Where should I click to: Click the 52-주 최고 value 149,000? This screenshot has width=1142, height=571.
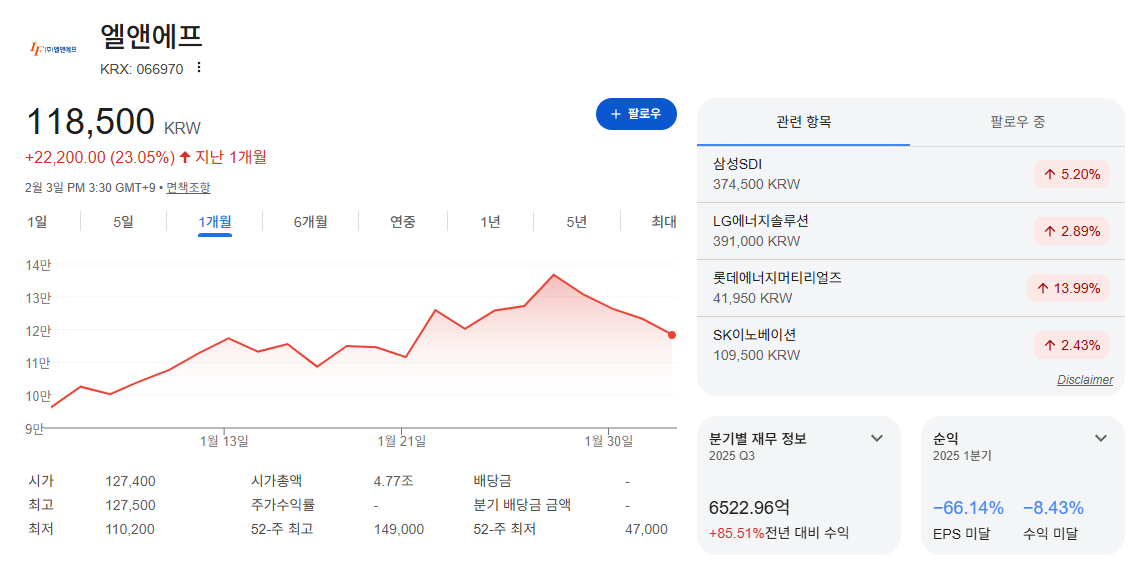tap(399, 529)
